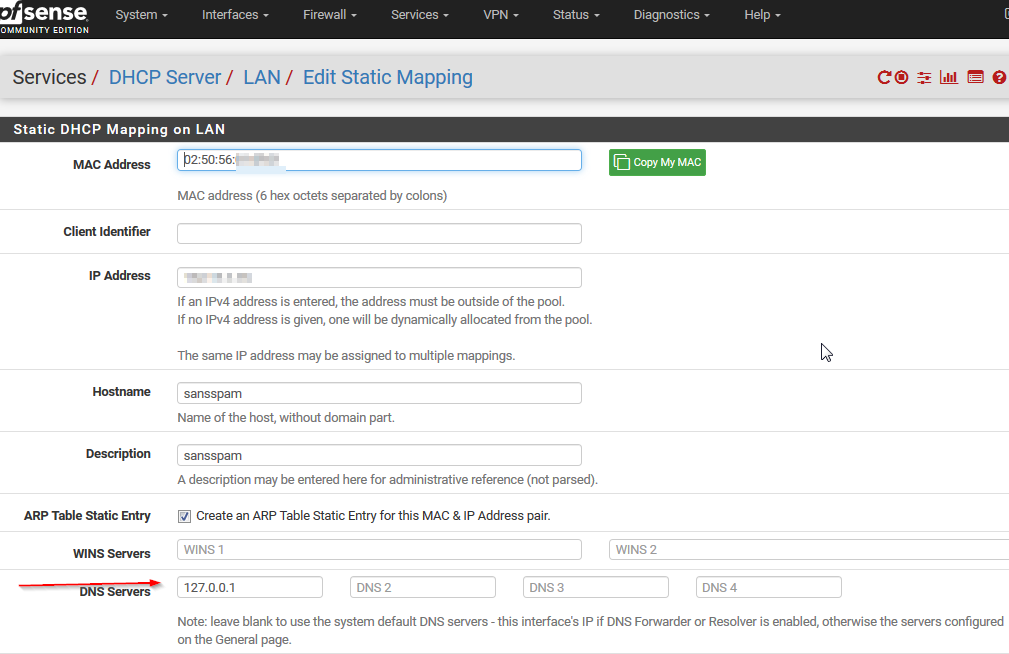Image resolution: width=1009 pixels, height=654 pixels.
Task: Open the Diagnostics dropdown menu
Action: (x=671, y=15)
